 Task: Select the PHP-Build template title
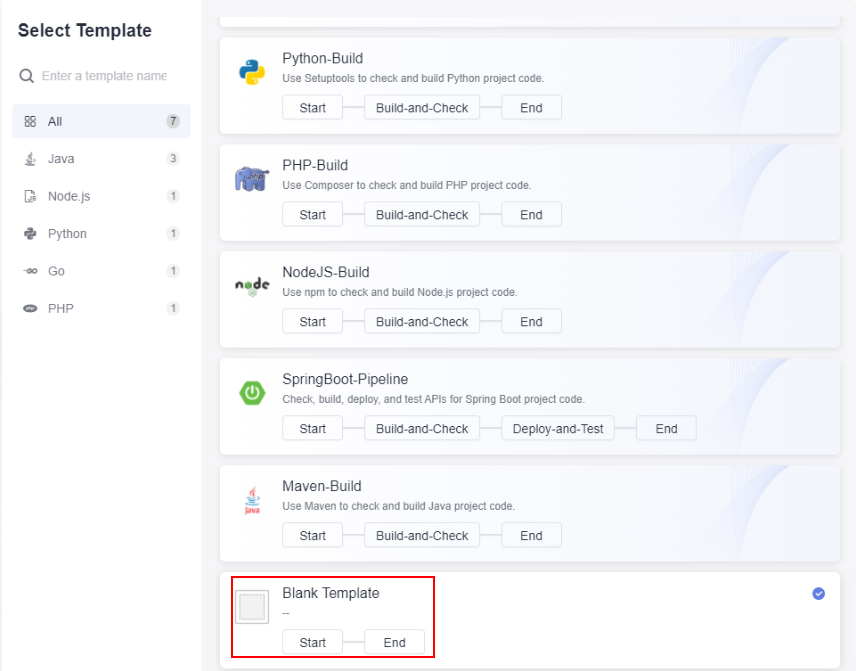[315, 165]
